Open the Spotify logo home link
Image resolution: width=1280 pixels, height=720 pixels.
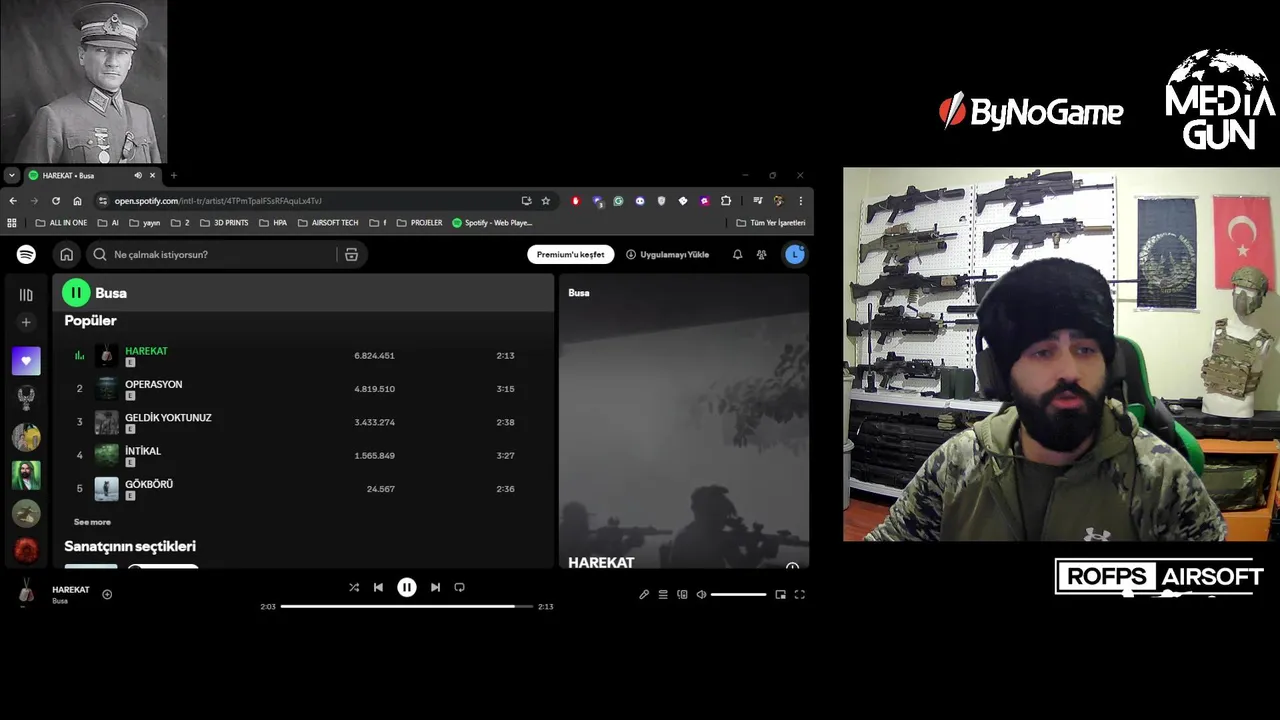tap(26, 255)
